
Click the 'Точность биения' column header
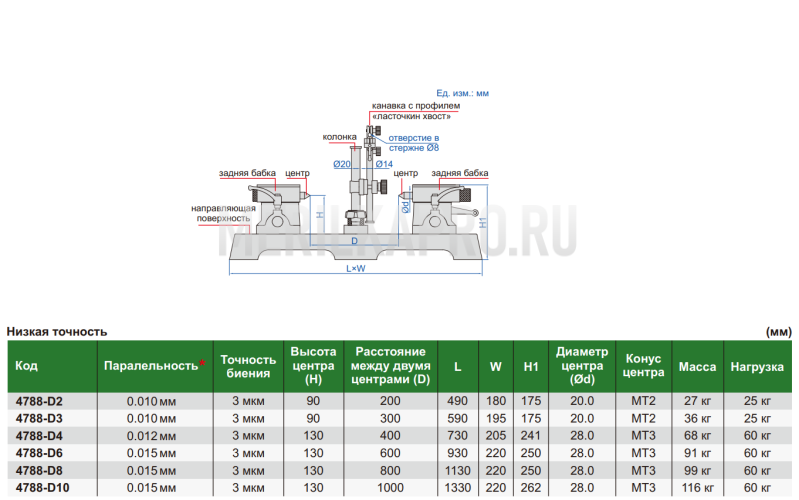[x=248, y=366]
